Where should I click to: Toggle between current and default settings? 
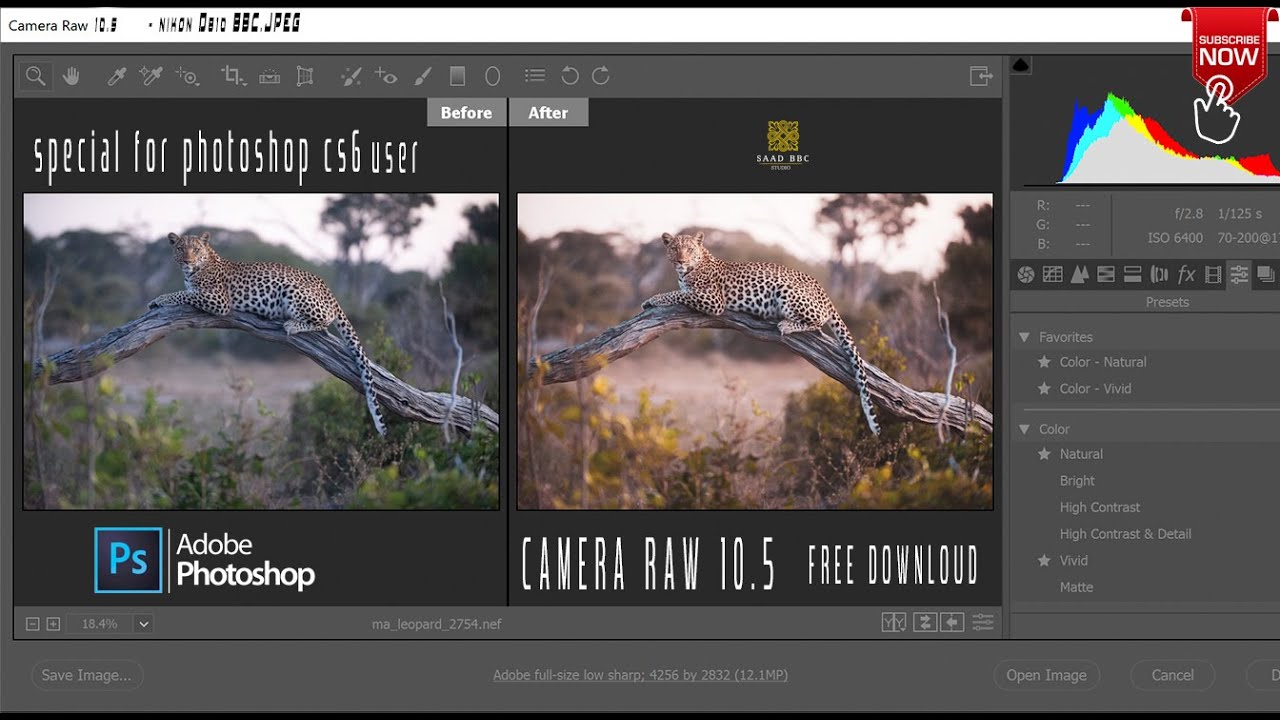point(983,622)
